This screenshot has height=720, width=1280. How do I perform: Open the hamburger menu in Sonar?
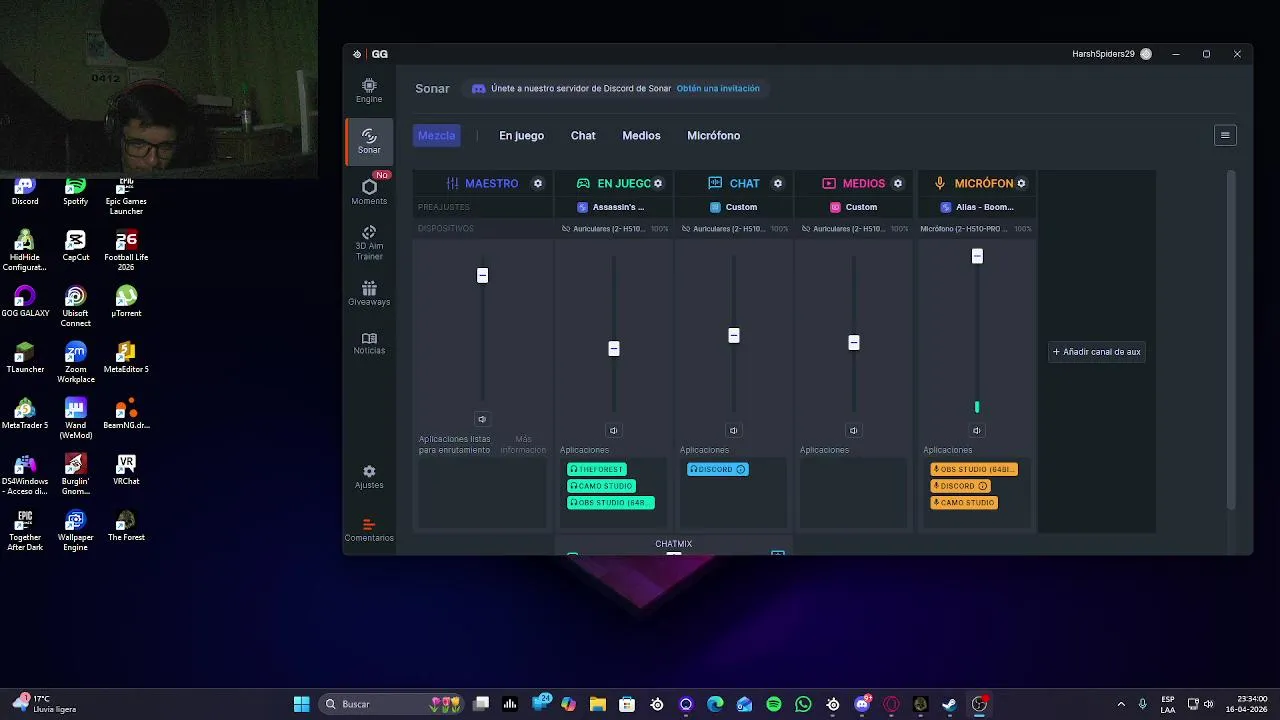(1225, 135)
